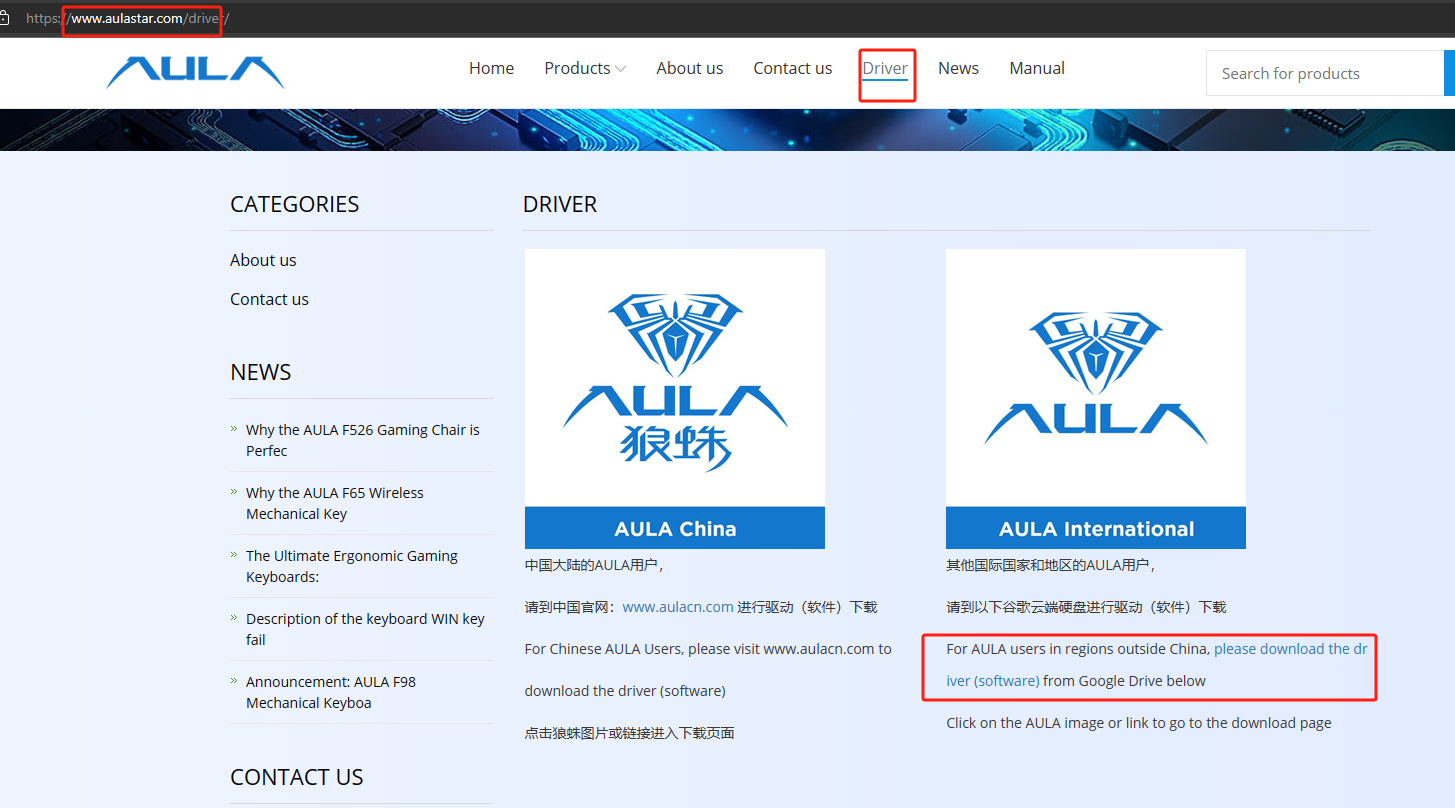The image size is (1455, 808).
Task: Expand the Products dropdown menu
Action: [x=585, y=68]
